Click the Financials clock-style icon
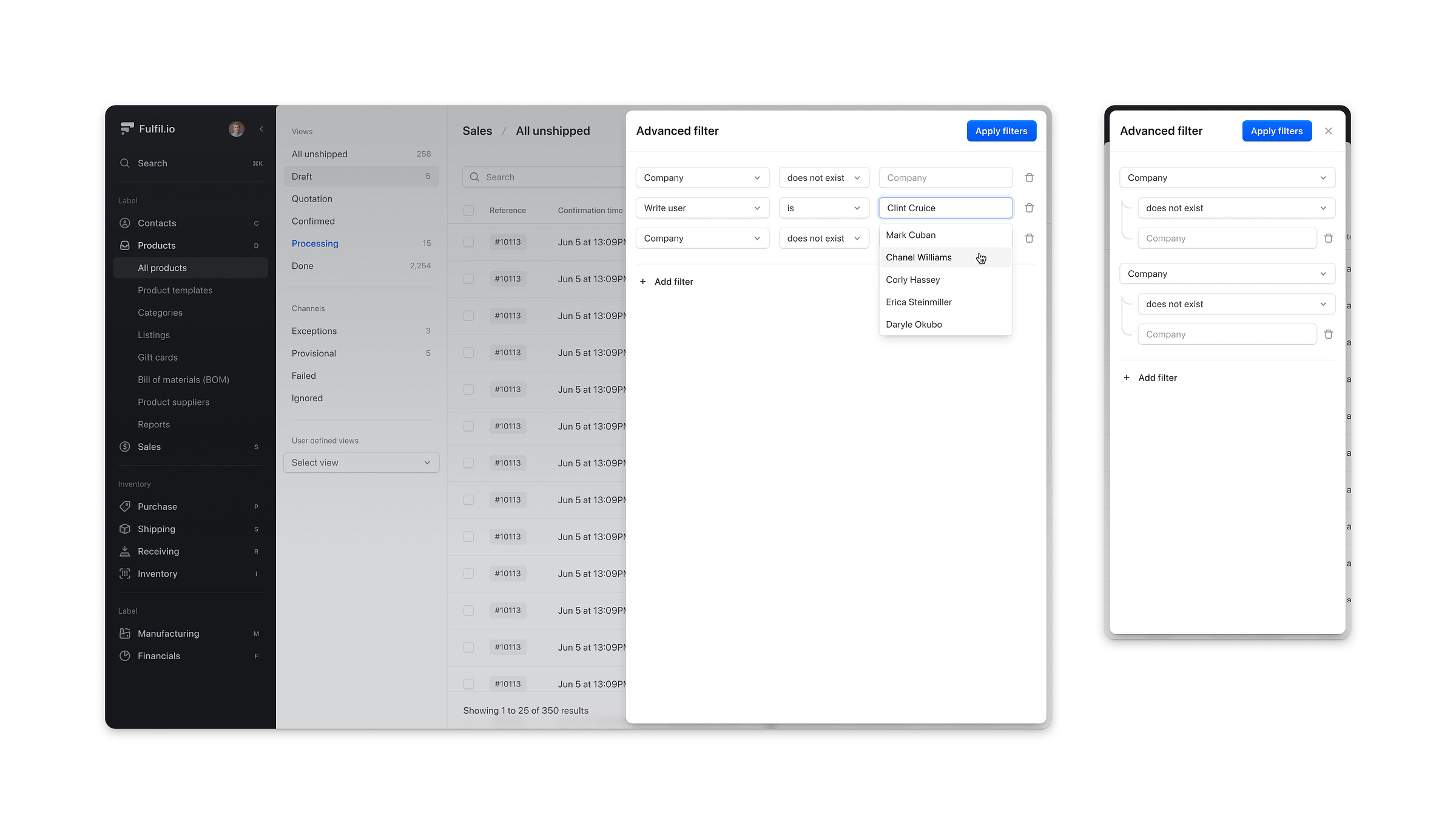Screen dimensions: 1456x834 (x=124, y=656)
